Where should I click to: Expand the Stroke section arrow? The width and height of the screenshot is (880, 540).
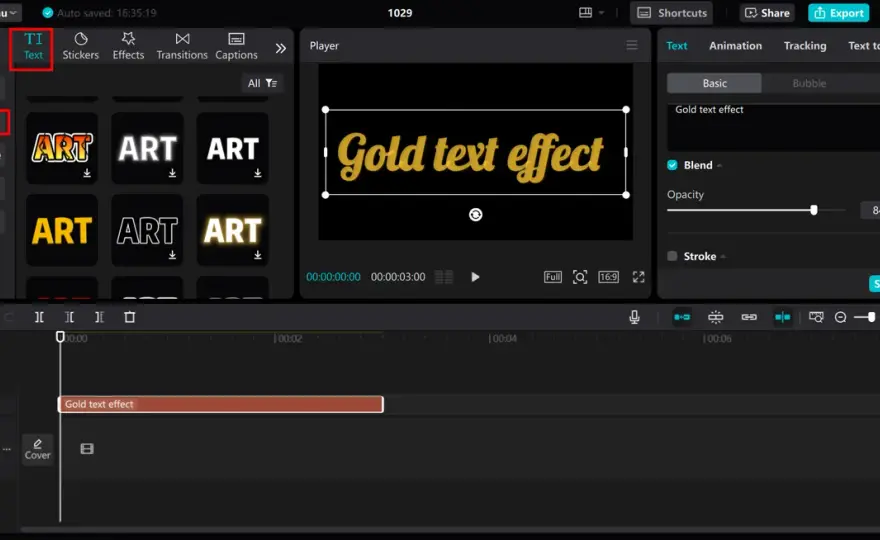click(x=723, y=257)
